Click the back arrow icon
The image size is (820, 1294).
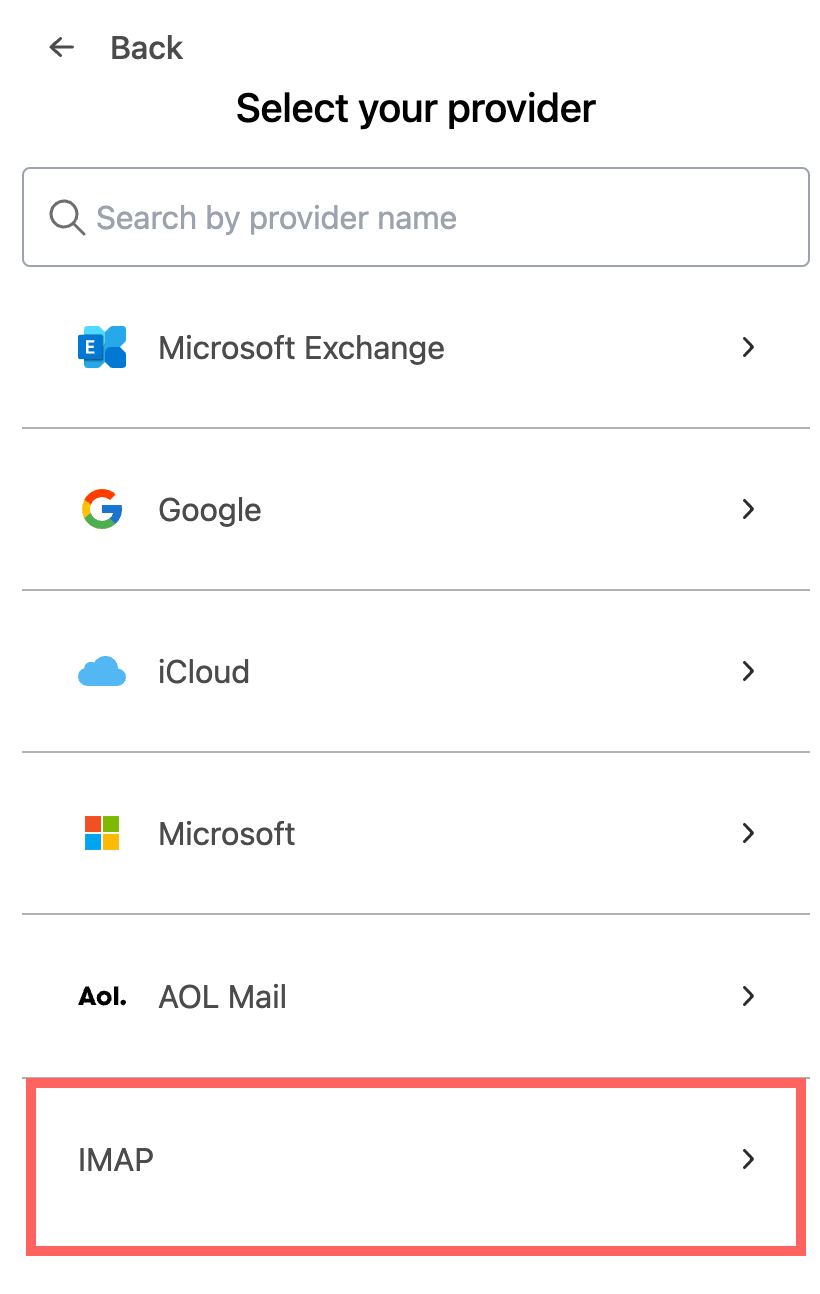tap(62, 47)
